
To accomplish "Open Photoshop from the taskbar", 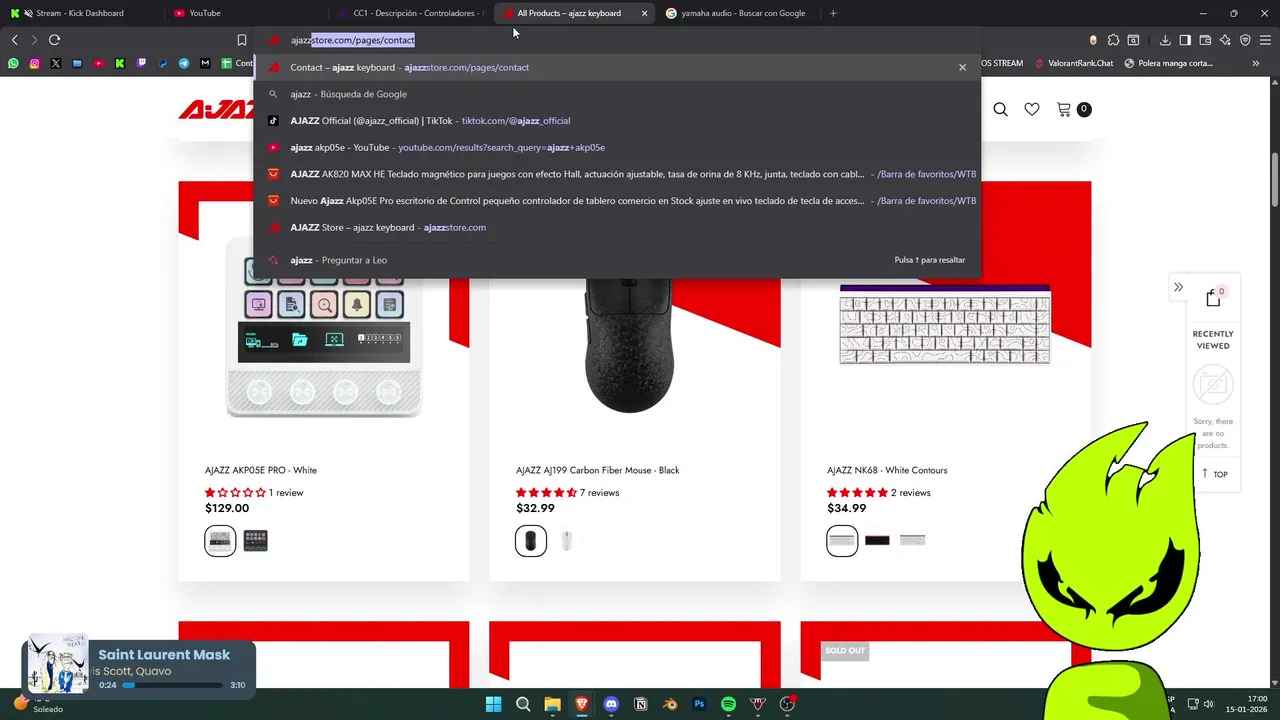I will pyautogui.click(x=699, y=704).
